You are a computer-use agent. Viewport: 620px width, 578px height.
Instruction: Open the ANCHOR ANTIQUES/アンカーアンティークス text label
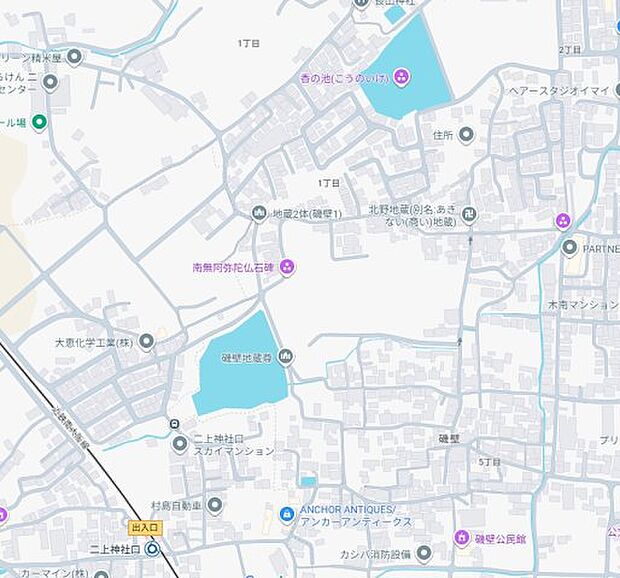tap(356, 515)
